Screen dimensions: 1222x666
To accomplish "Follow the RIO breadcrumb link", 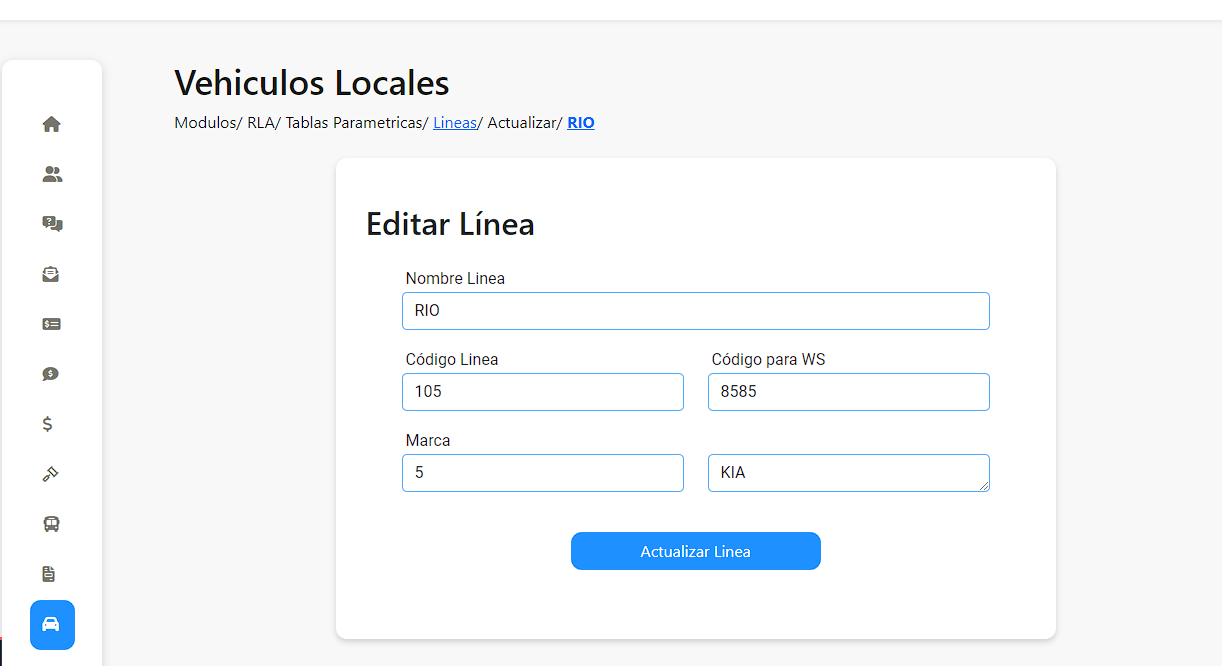I will point(581,123).
